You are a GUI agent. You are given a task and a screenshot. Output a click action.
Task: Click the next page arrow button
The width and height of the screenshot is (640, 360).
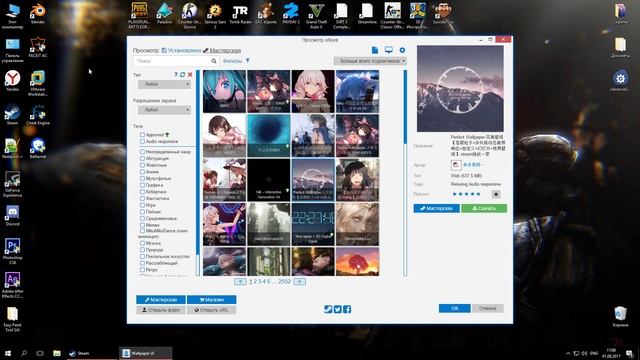click(300, 282)
